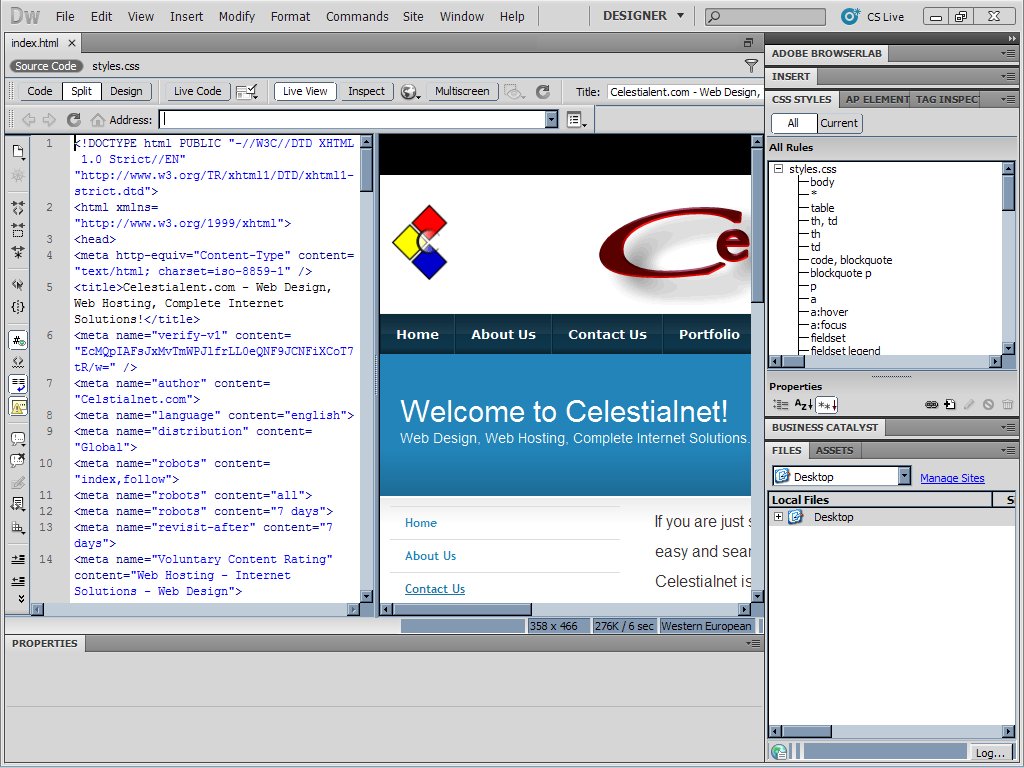Show more coding toolbar tools chevron
This screenshot has height=768, width=1024.
pos(21,598)
